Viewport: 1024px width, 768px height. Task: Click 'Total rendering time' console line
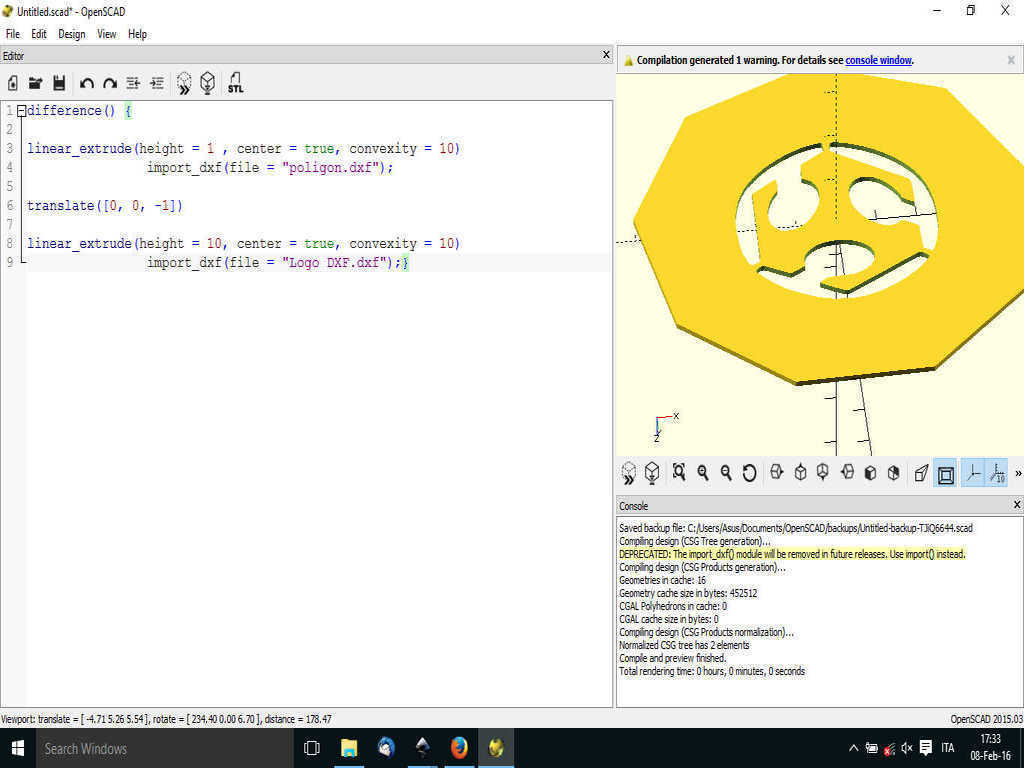712,671
